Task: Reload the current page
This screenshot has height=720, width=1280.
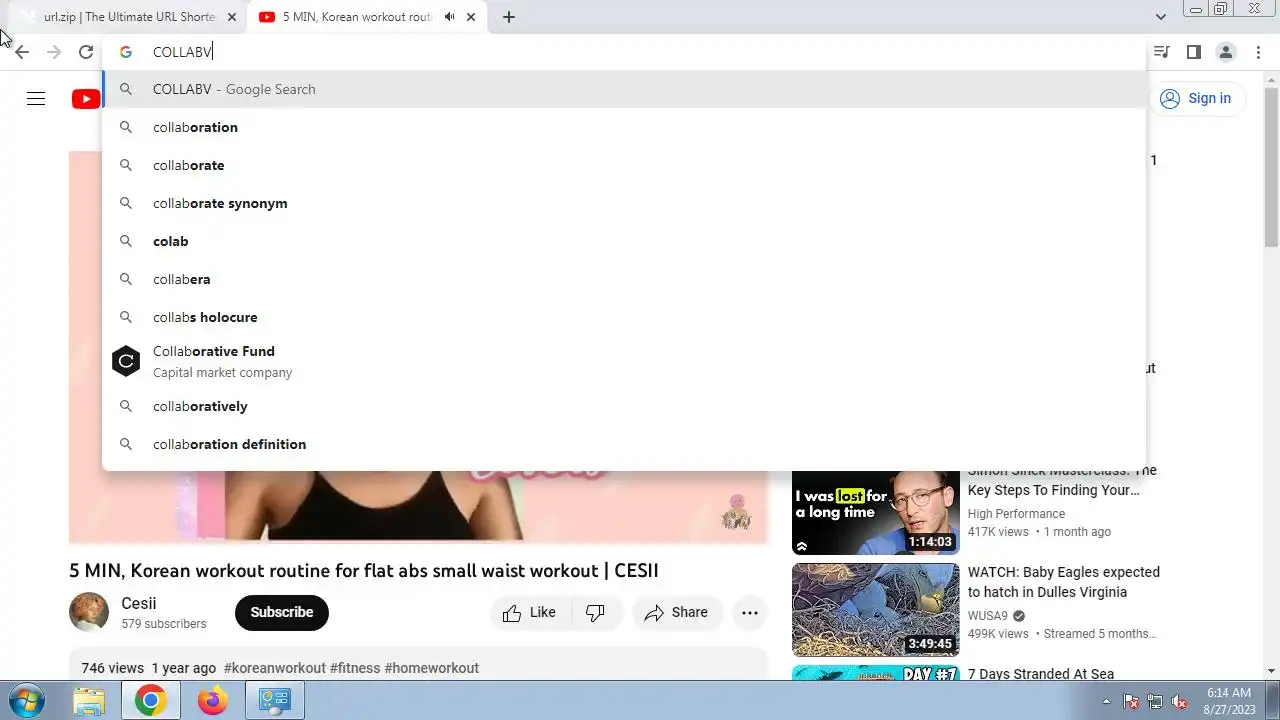Action: tap(86, 52)
